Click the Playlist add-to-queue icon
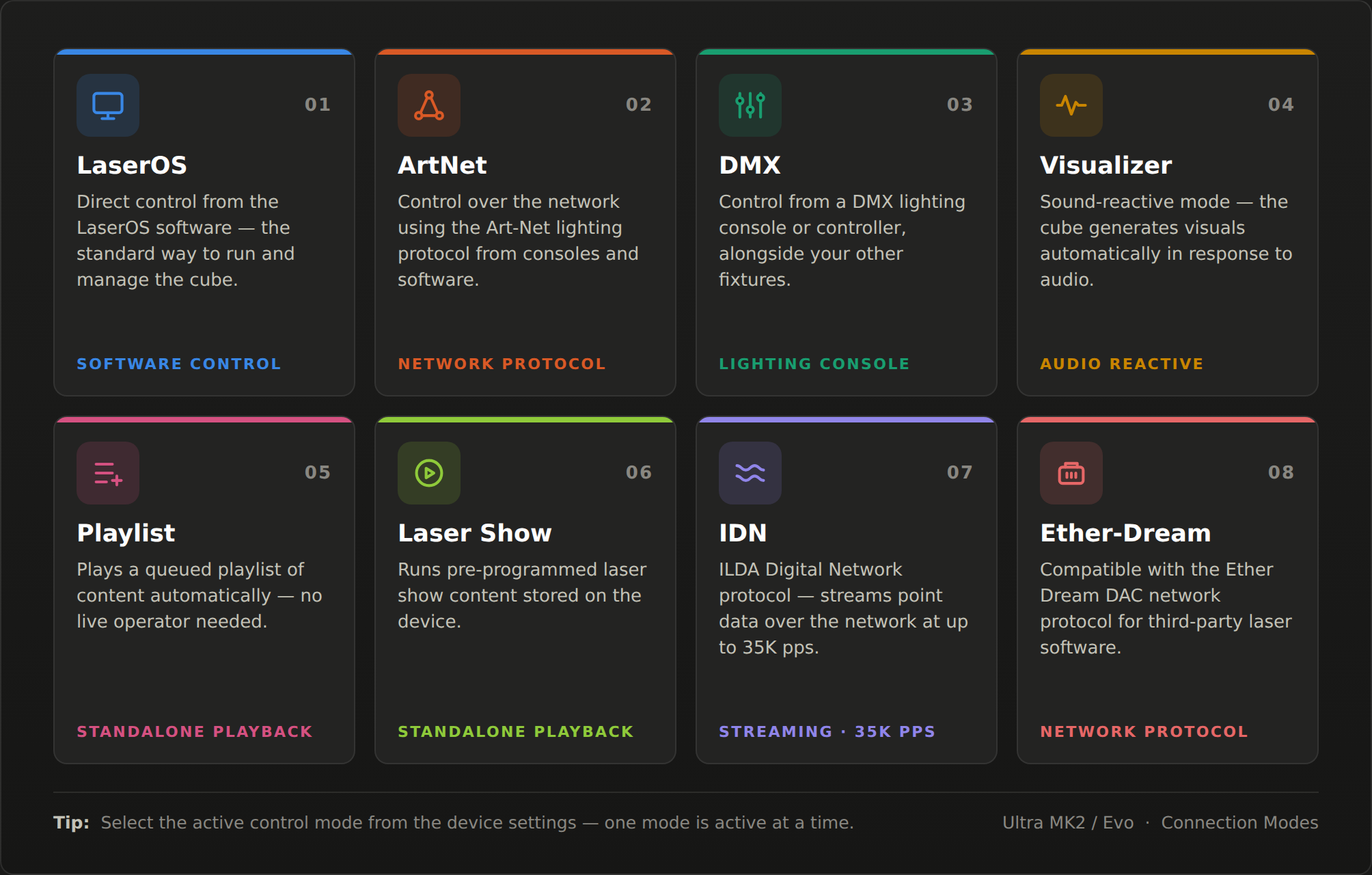The image size is (1372, 875). pyautogui.click(x=108, y=473)
